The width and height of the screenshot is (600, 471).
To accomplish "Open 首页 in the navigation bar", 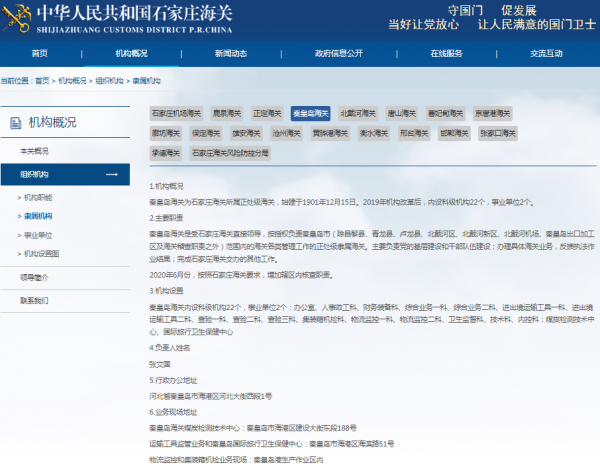I will coord(39,54).
